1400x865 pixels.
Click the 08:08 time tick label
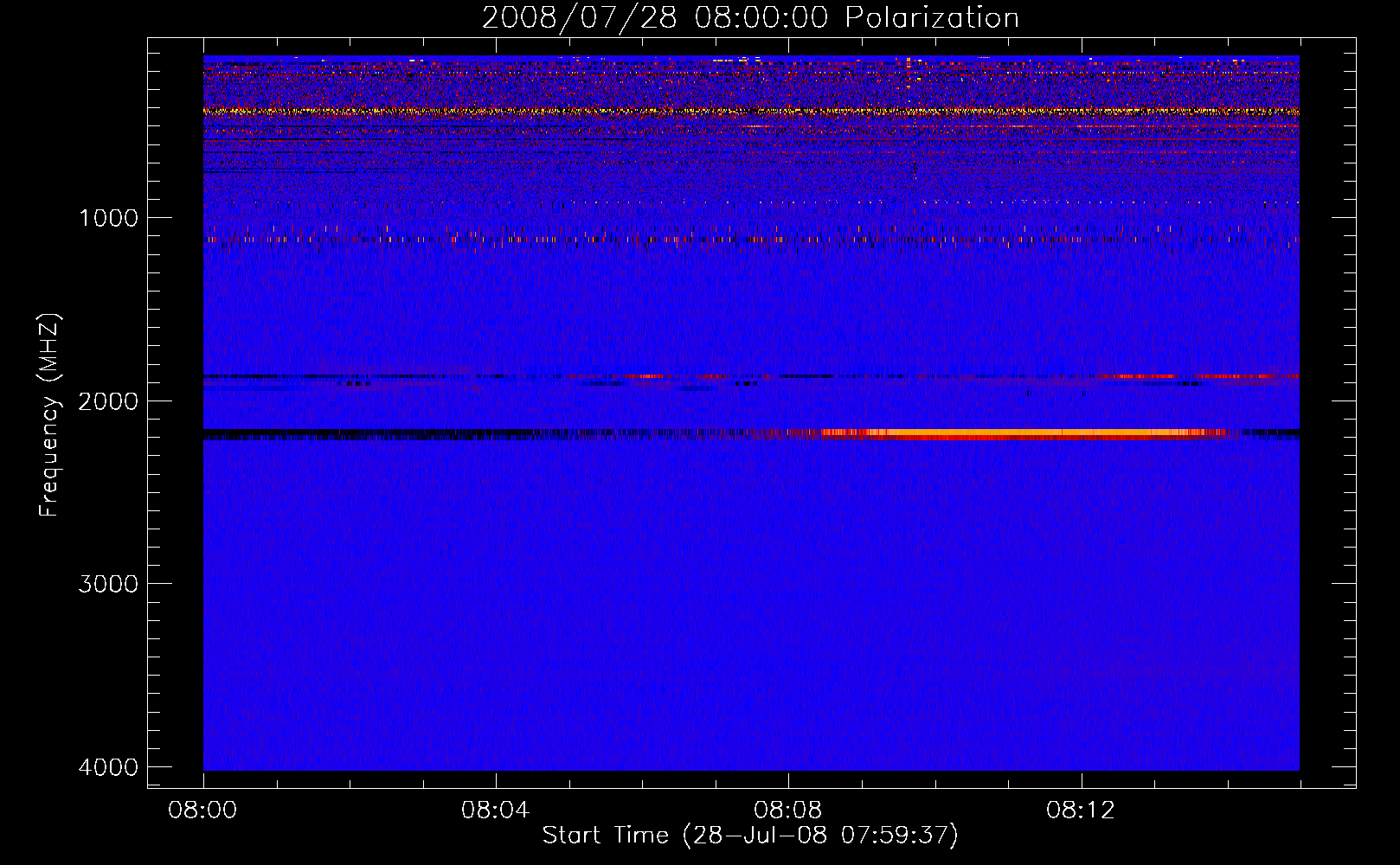click(x=788, y=811)
